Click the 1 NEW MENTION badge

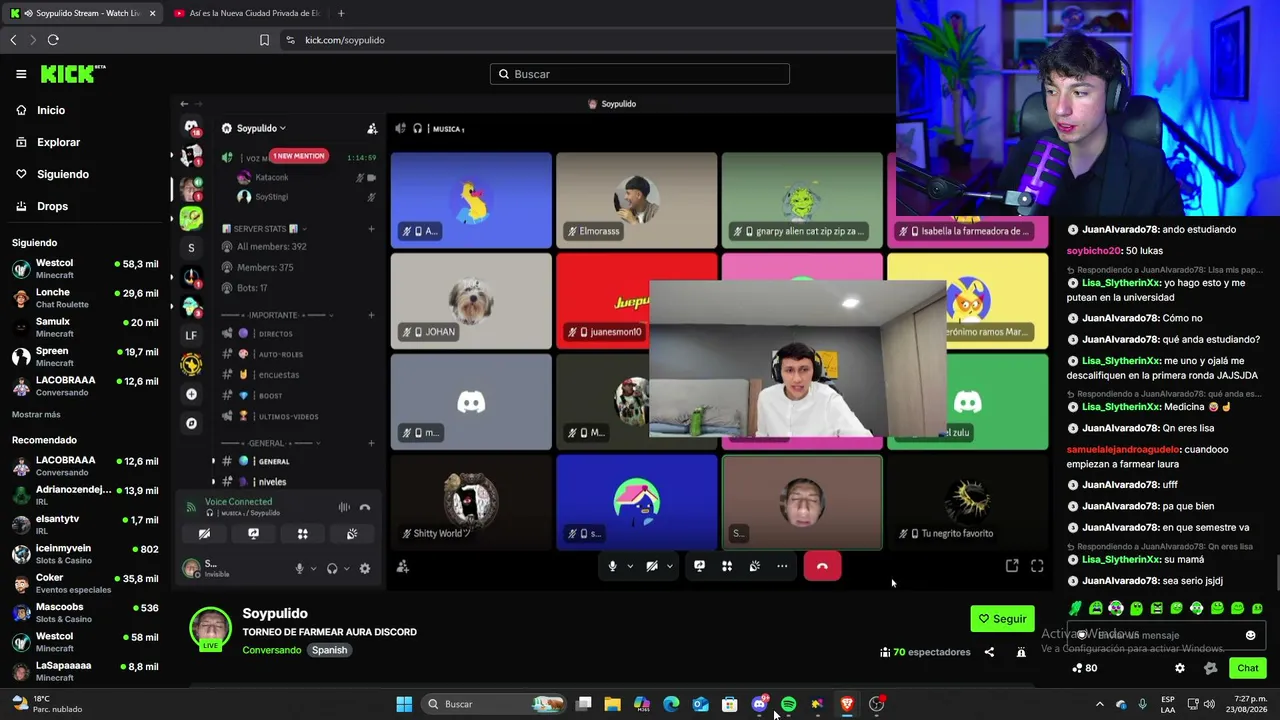point(299,156)
